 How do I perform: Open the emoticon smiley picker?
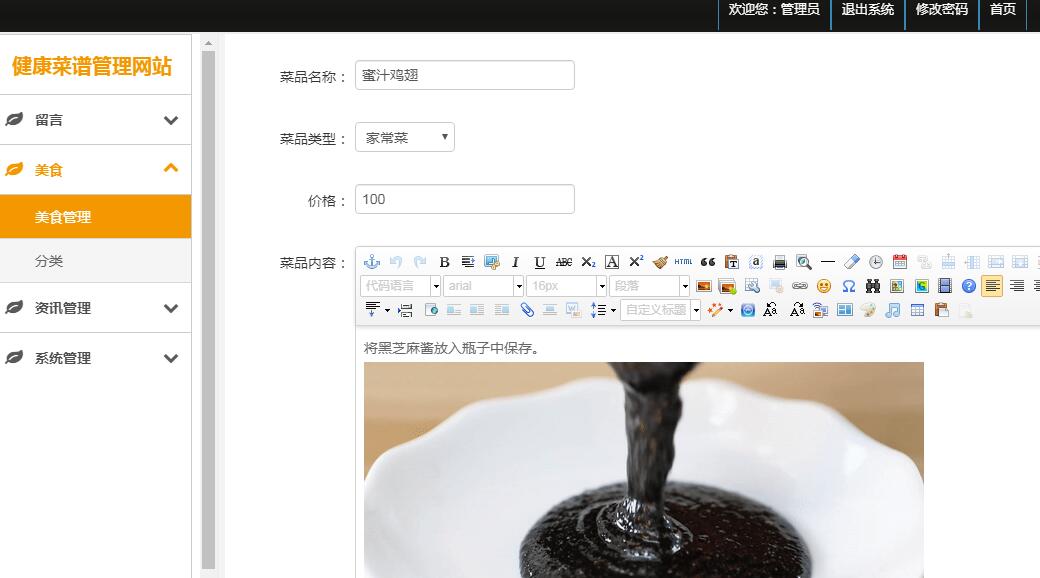[x=824, y=286]
